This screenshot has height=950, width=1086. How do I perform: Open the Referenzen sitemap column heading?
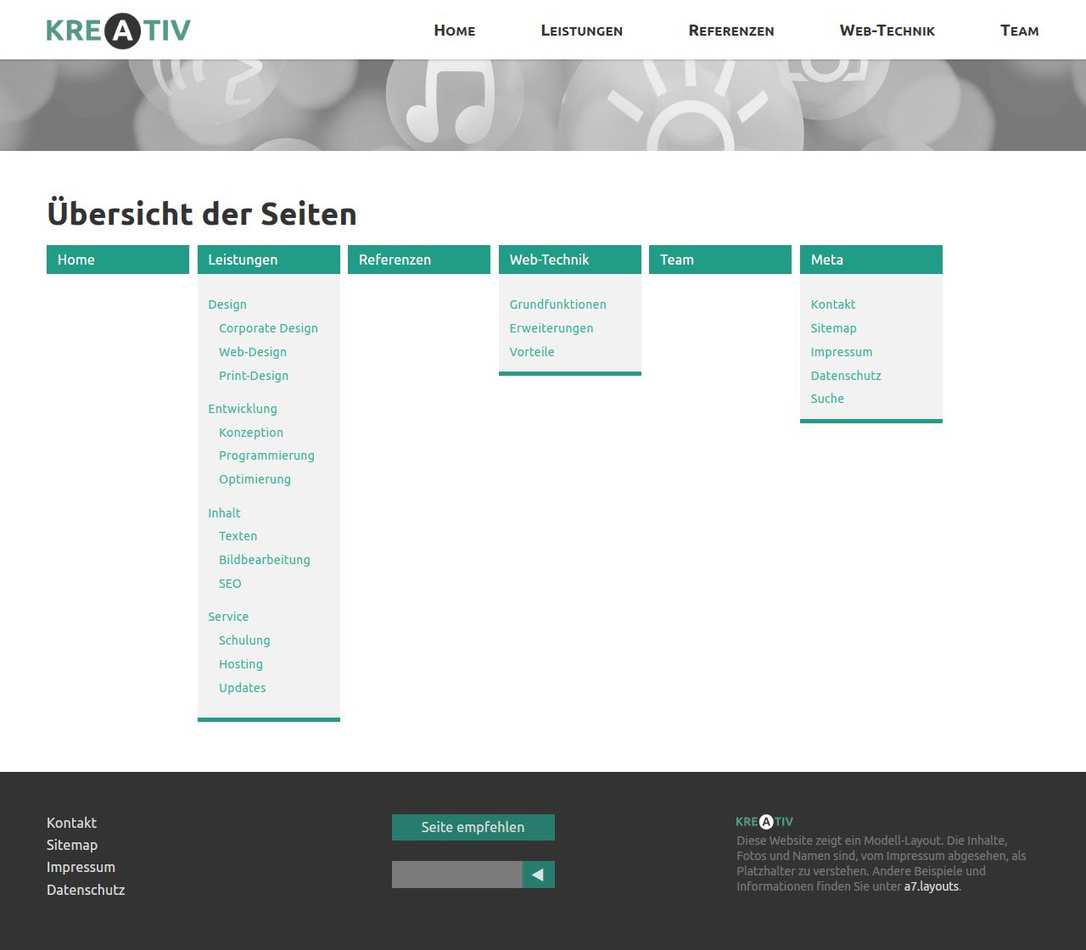click(x=395, y=260)
